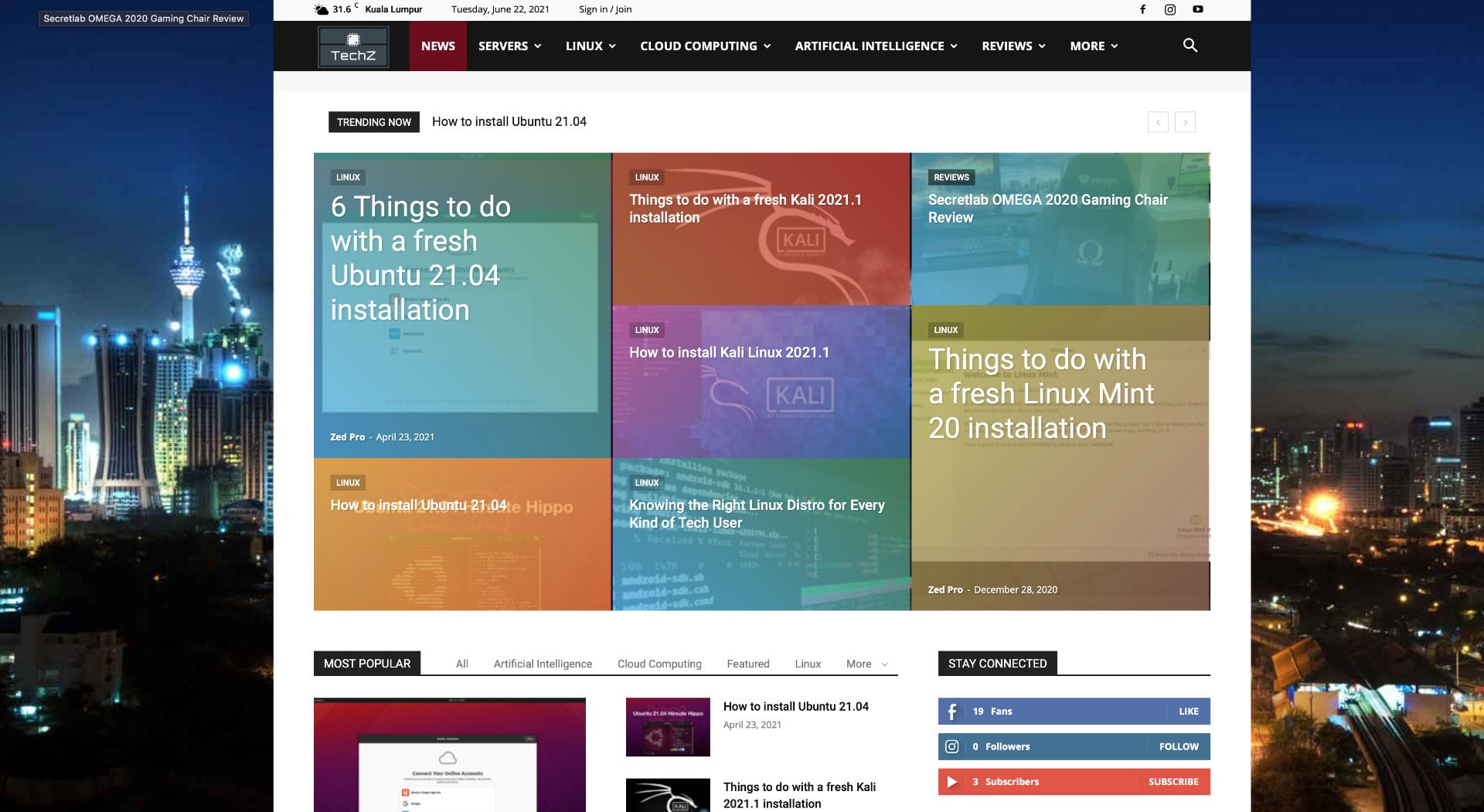
Task: Click Zed Pro author on Linux Mint tile
Action: [945, 589]
